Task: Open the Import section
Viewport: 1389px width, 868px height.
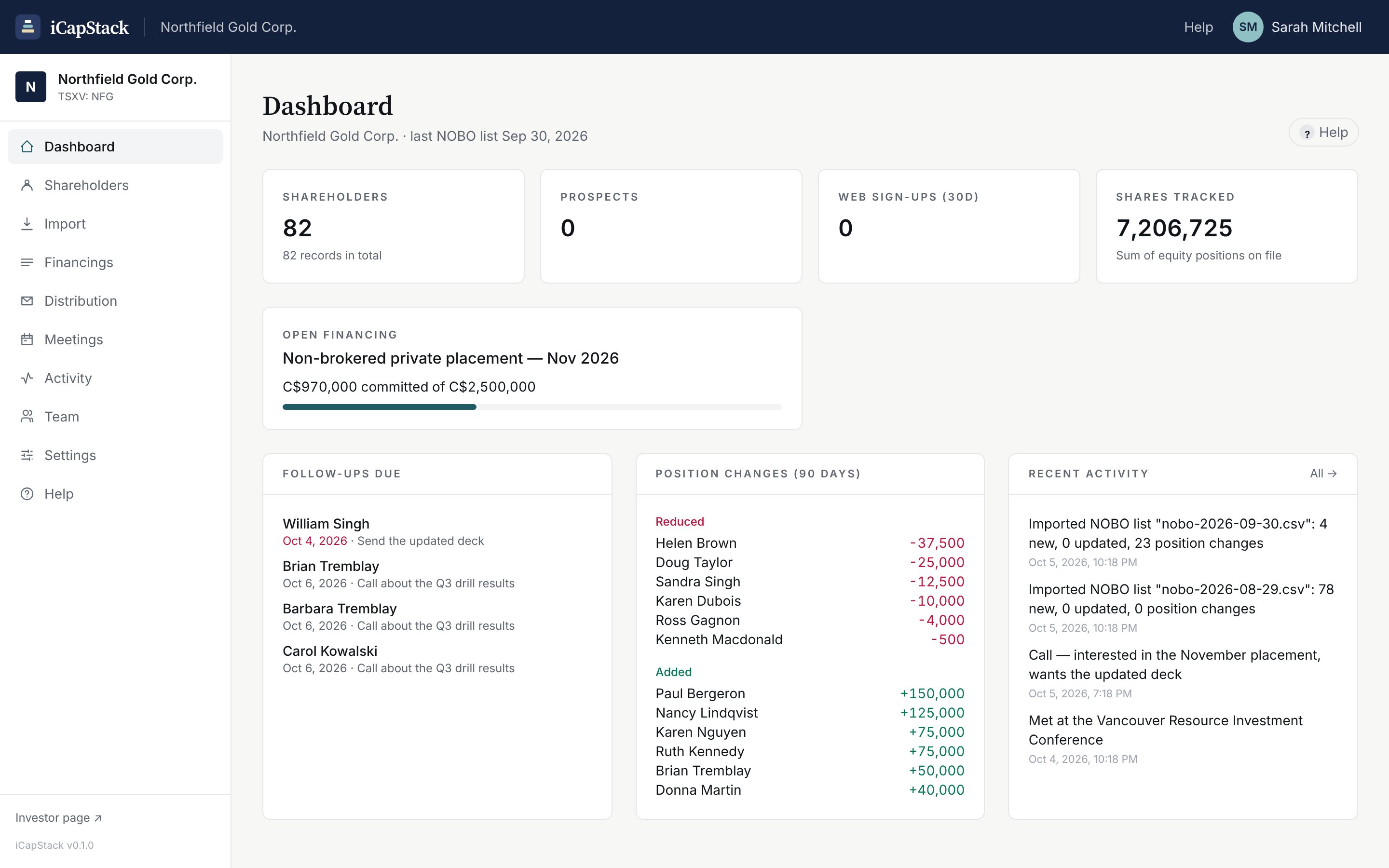Action: pos(115,223)
